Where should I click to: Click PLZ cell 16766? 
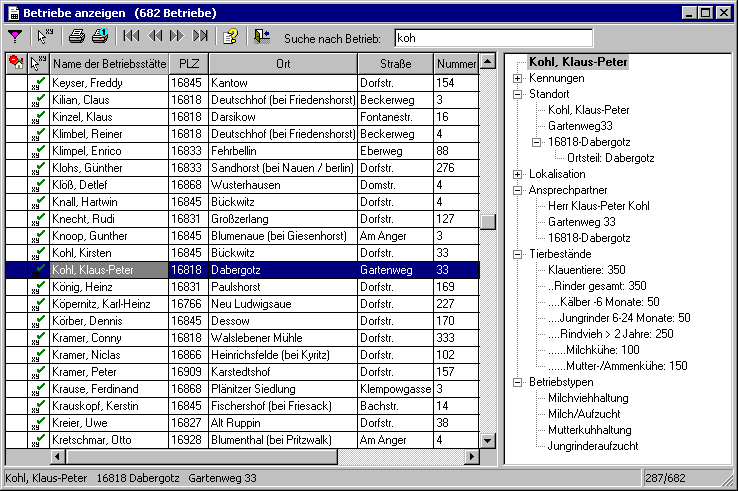pos(189,304)
